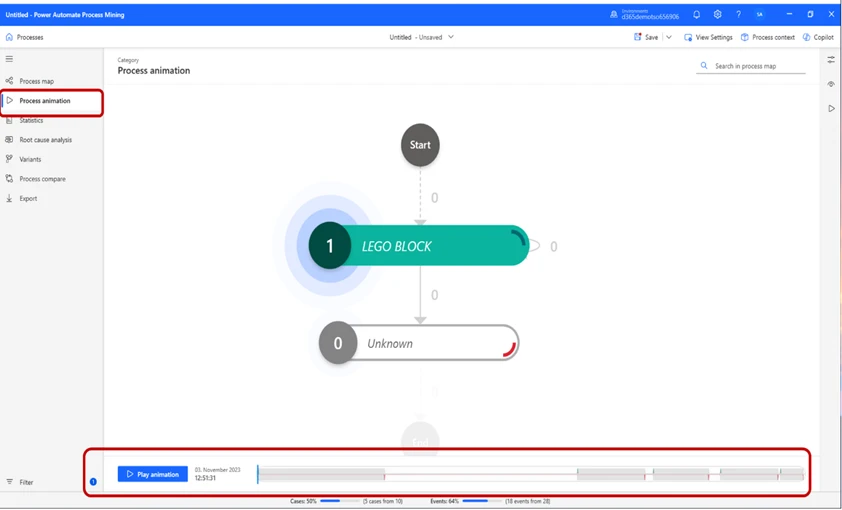The width and height of the screenshot is (842, 510).
Task: Open the Environments selector
Action: pyautogui.click(x=645, y=14)
